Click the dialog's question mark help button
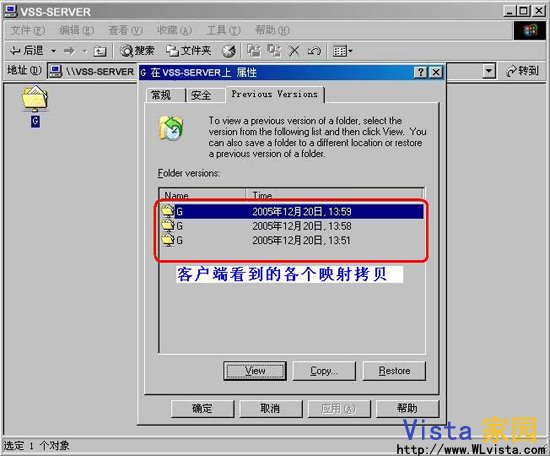This screenshot has height=456, width=550. tap(421, 73)
